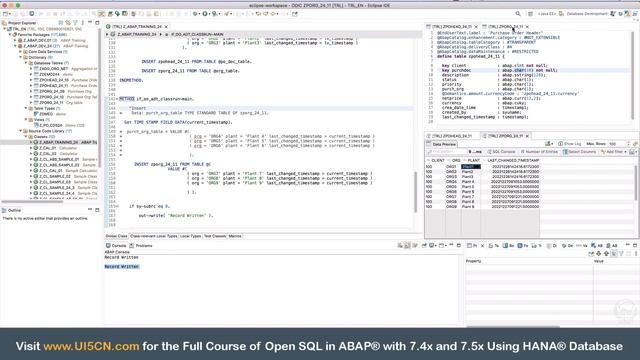Maximize the Project Explorer panel
The width and height of the screenshot is (640, 360).
tap(97, 23)
